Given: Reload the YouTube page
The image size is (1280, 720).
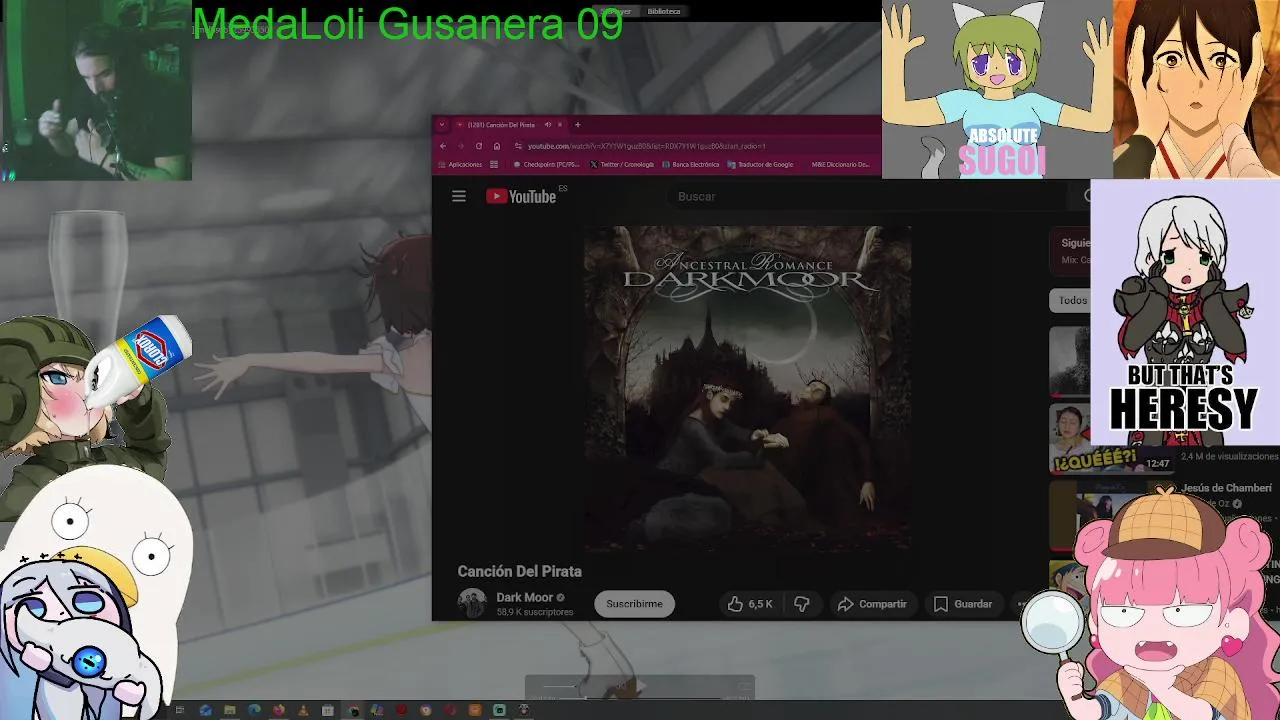Looking at the screenshot, I should 479,146.
